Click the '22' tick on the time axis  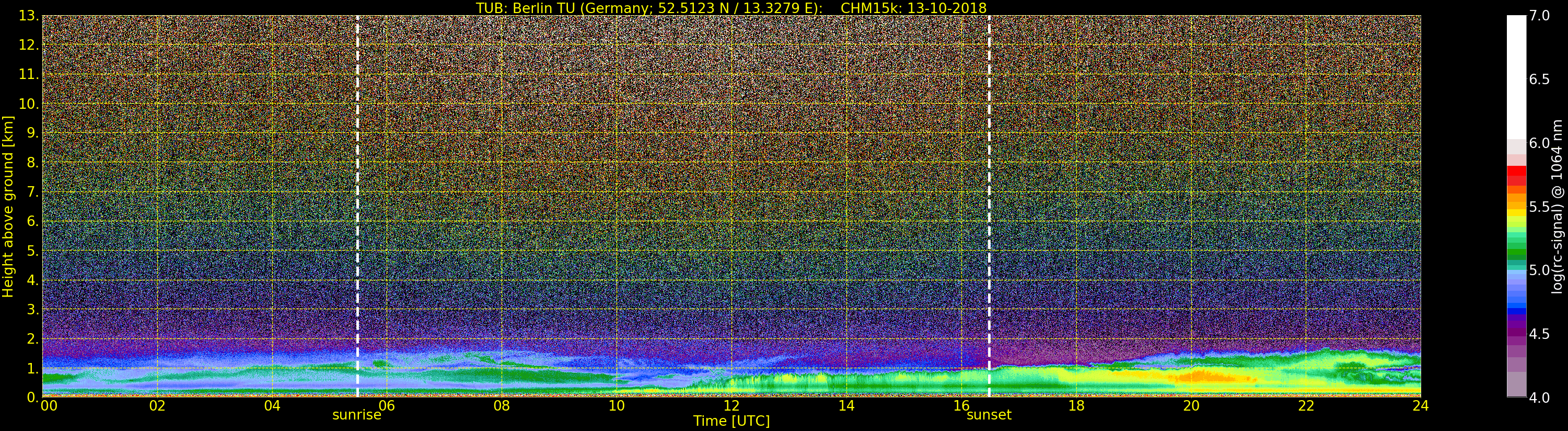pyautogui.click(x=1306, y=406)
